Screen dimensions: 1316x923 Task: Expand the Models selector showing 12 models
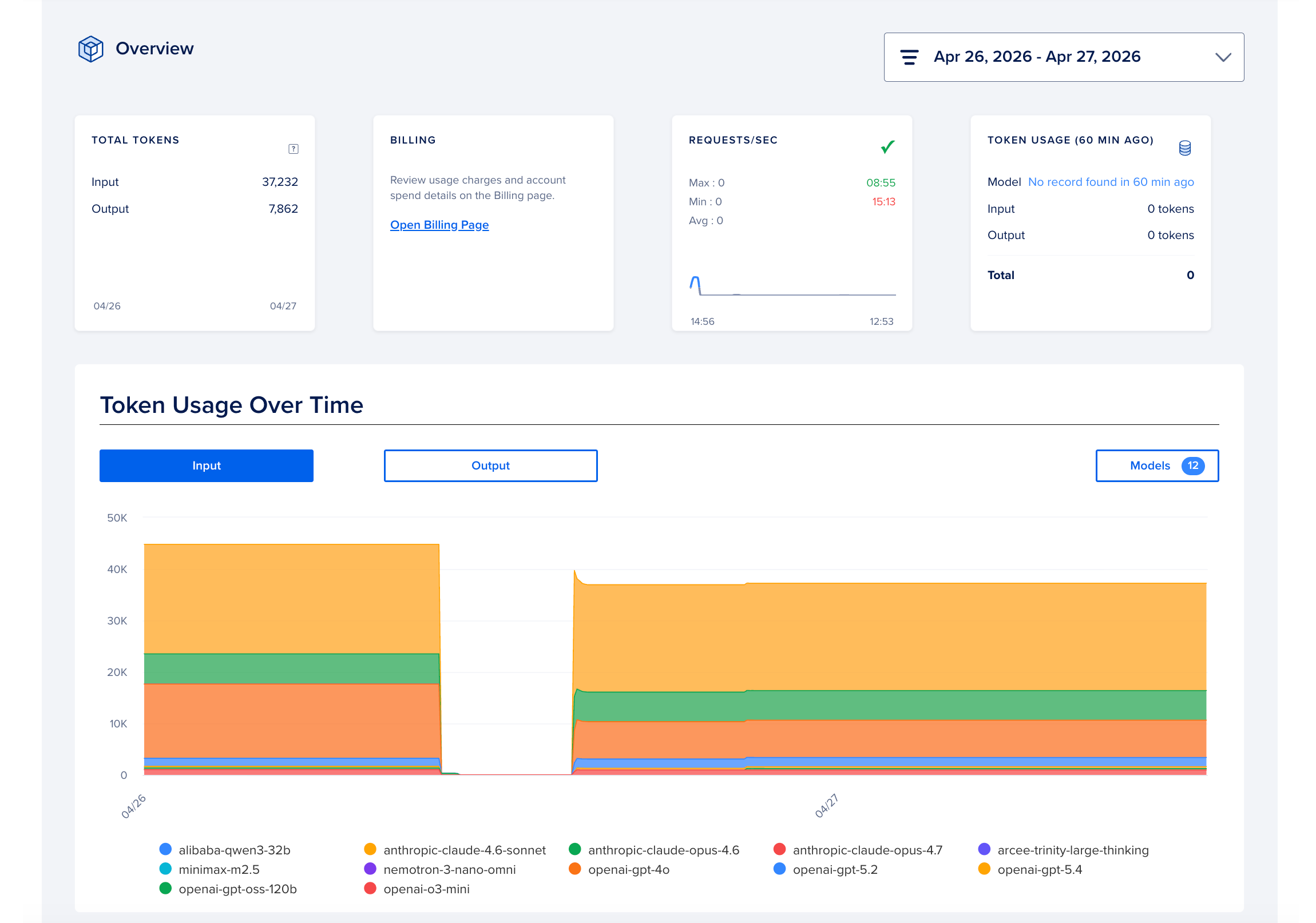pos(1157,466)
